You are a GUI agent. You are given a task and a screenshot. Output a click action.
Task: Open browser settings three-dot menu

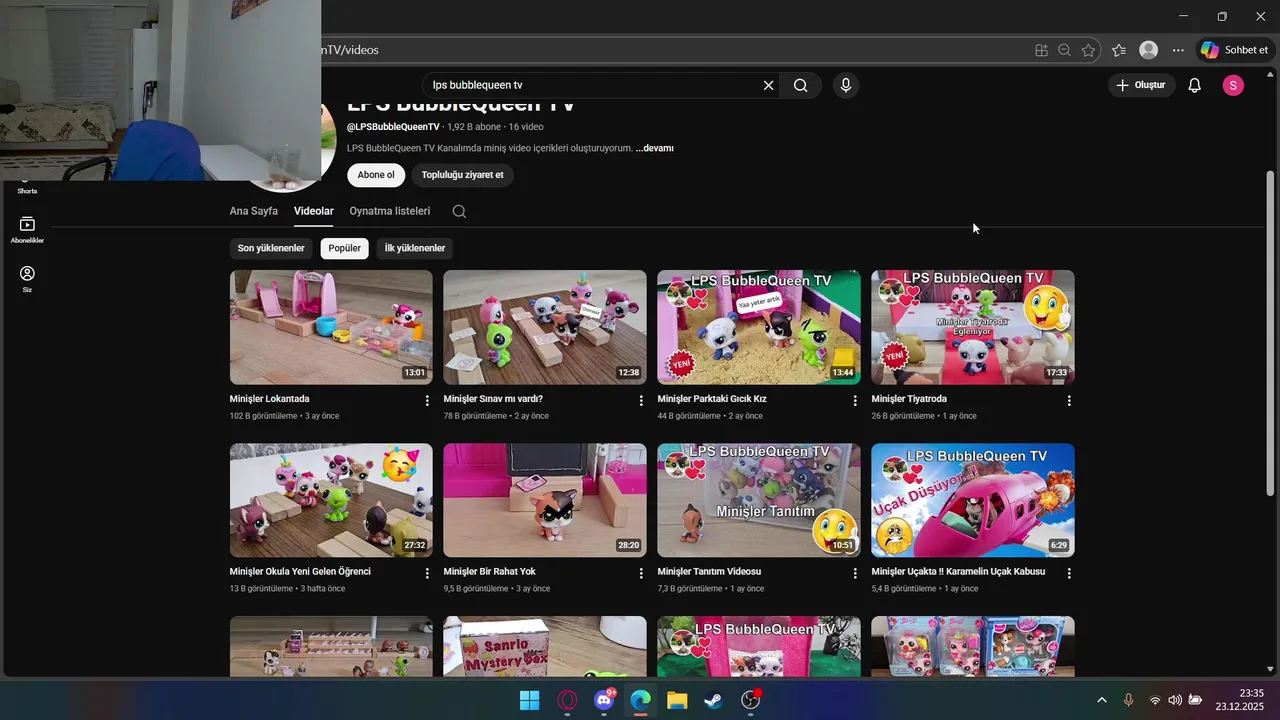click(1178, 50)
